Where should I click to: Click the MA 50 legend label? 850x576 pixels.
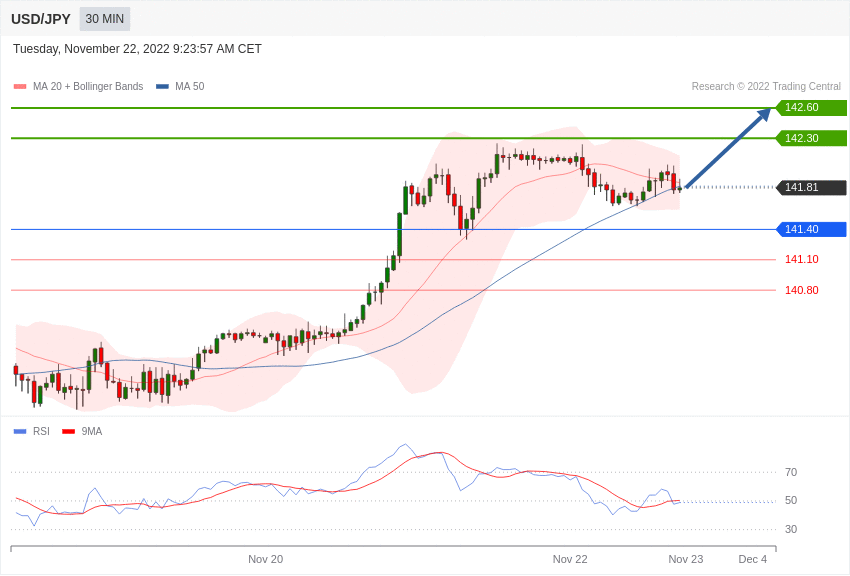click(x=190, y=87)
